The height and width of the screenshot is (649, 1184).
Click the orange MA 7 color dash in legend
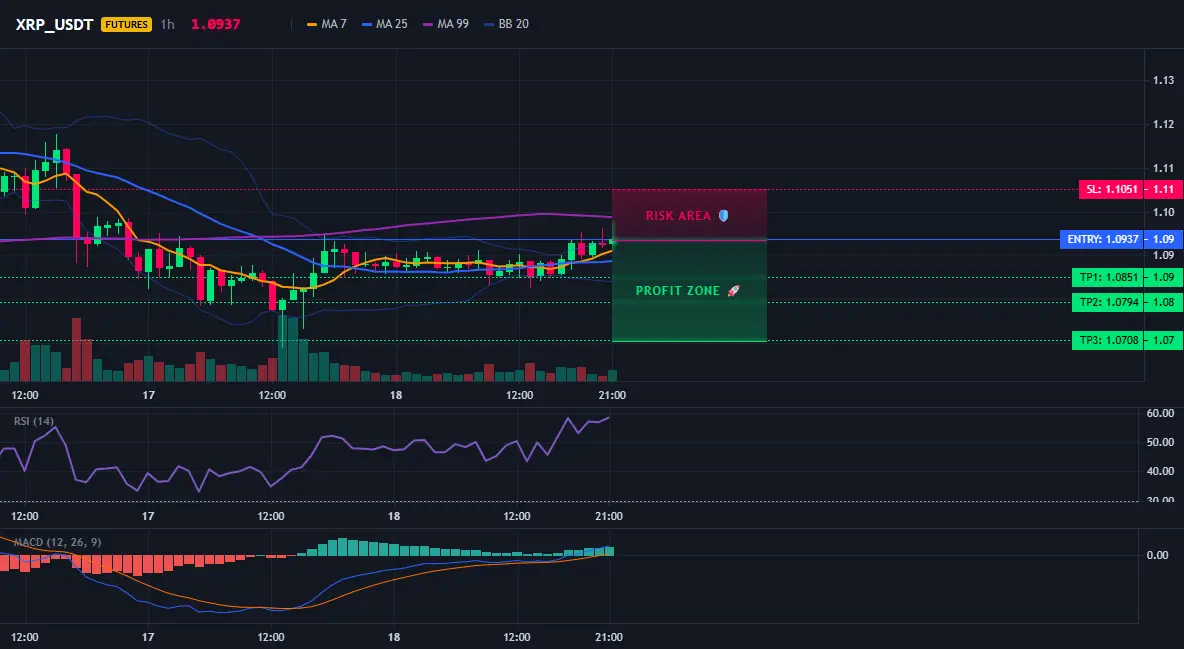click(x=312, y=24)
